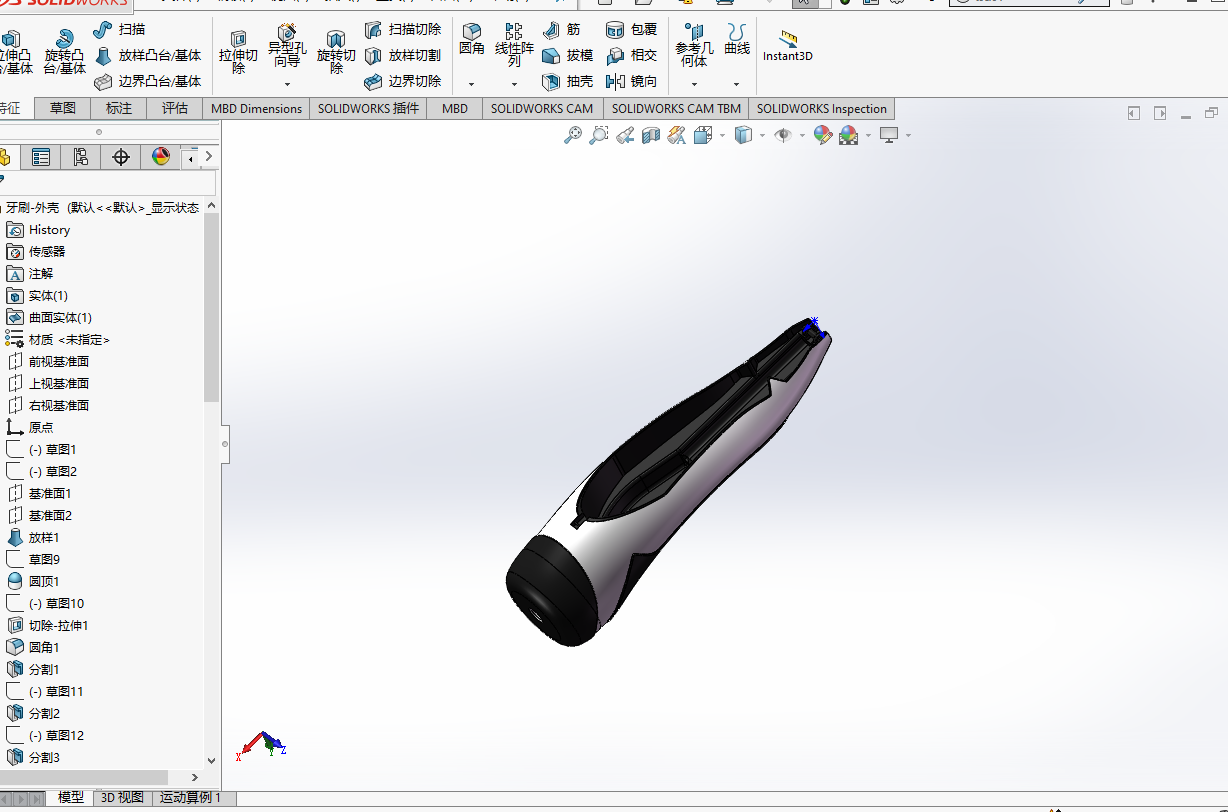This screenshot has width=1228, height=812.
Task: Open the Section View icon
Action: coord(651,135)
